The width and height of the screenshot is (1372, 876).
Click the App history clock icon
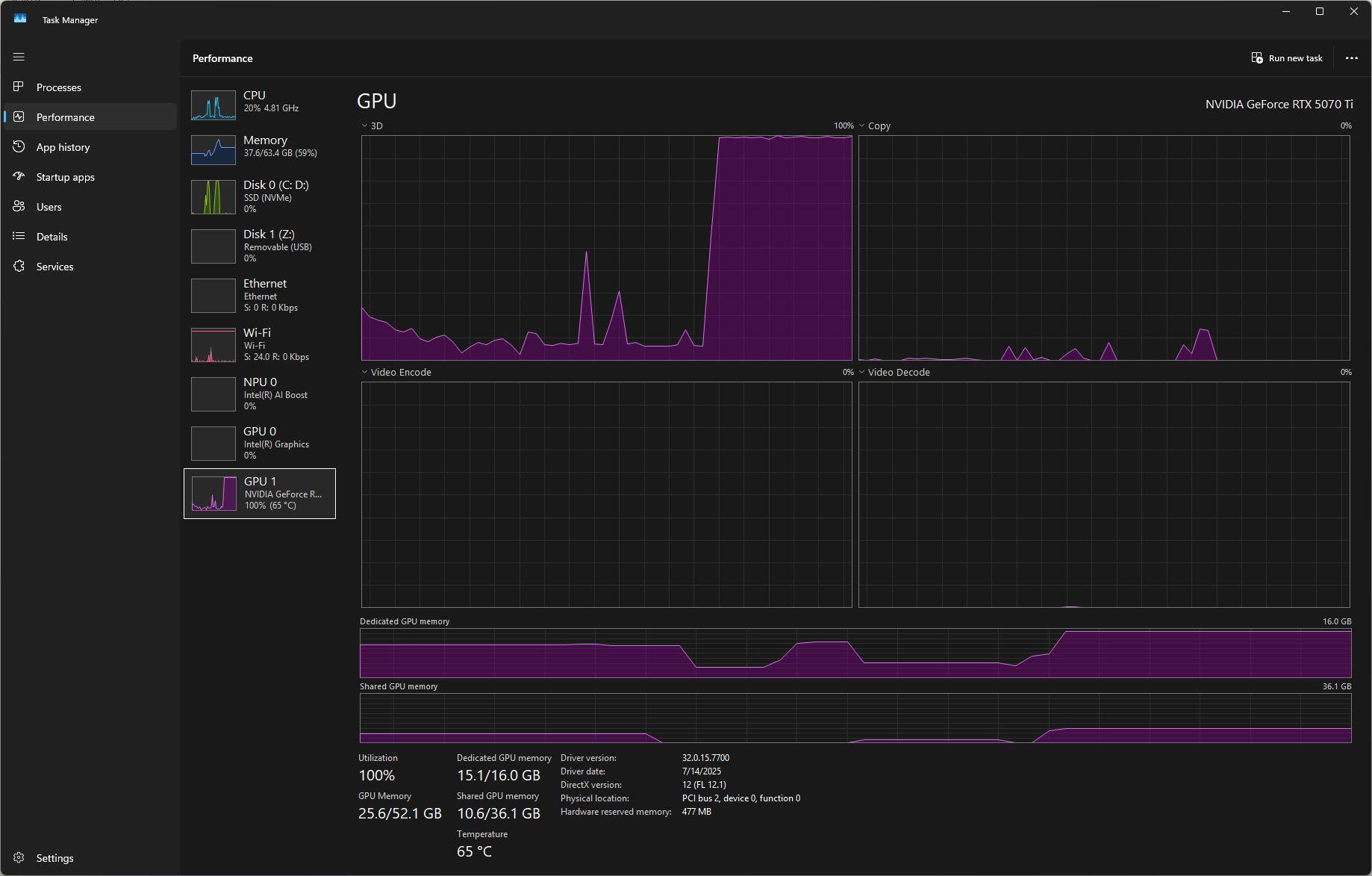coord(19,147)
